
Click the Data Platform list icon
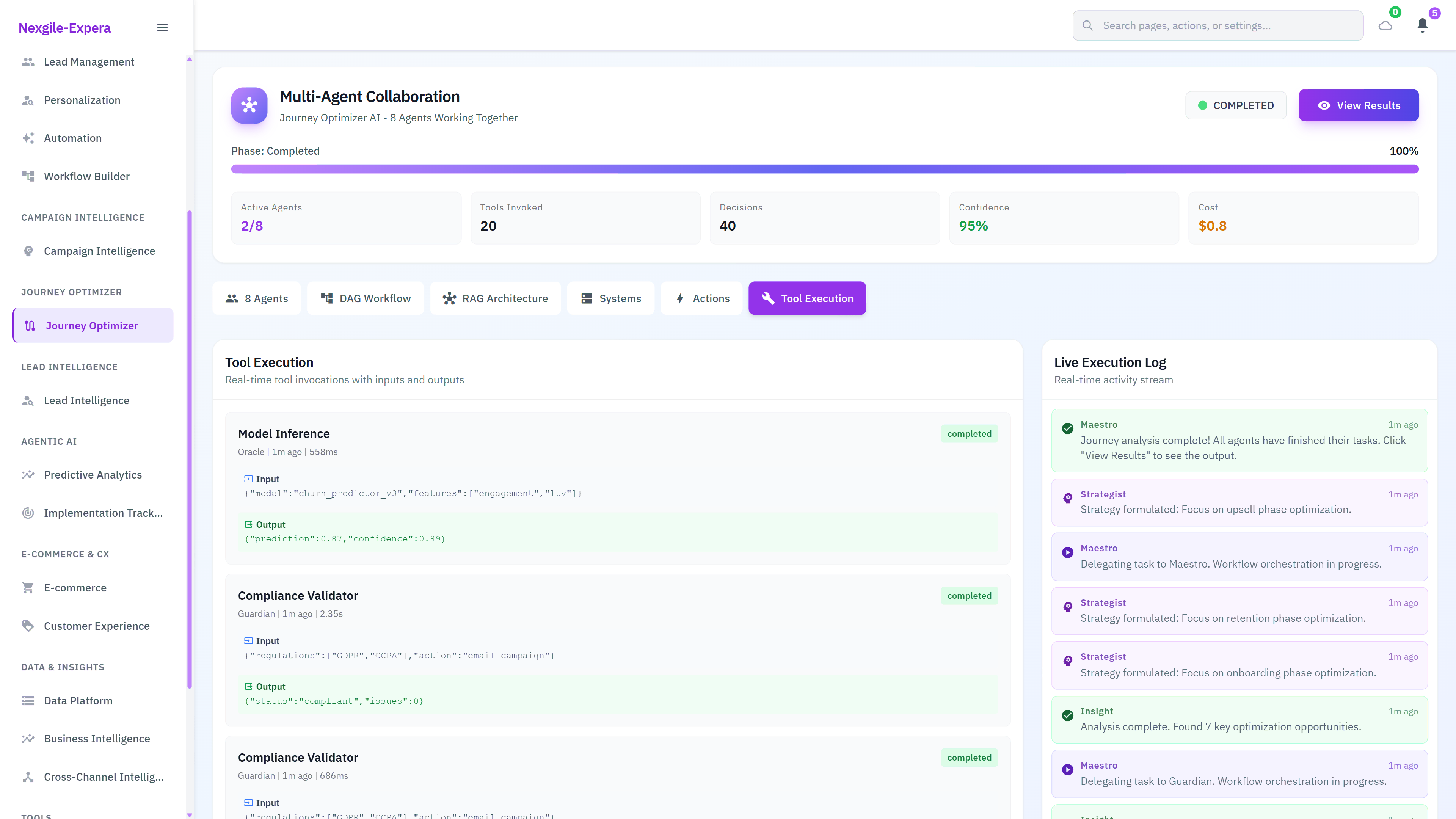(28, 700)
